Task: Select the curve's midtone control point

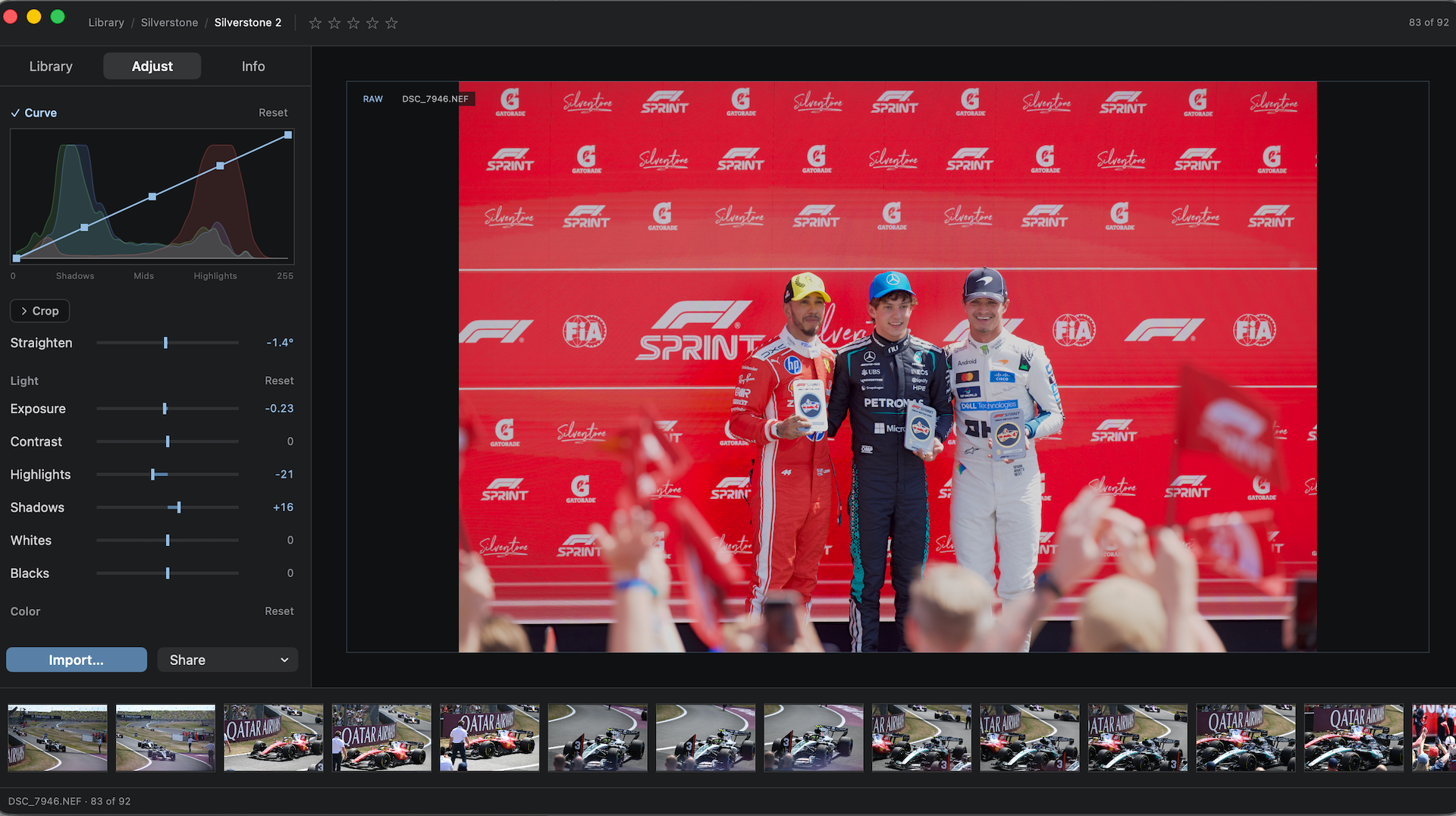Action: [152, 196]
